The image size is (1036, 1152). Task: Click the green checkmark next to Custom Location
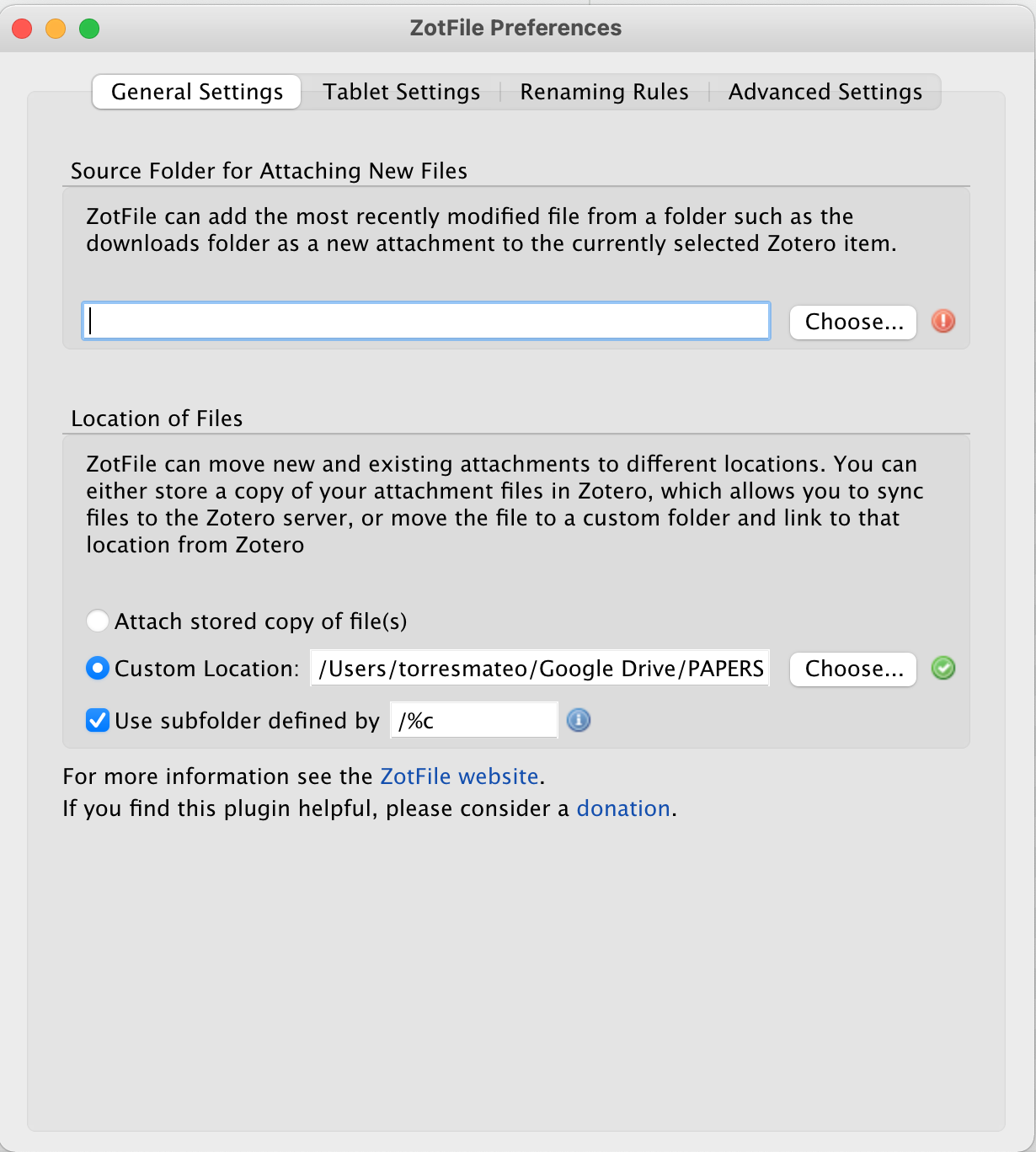click(943, 669)
